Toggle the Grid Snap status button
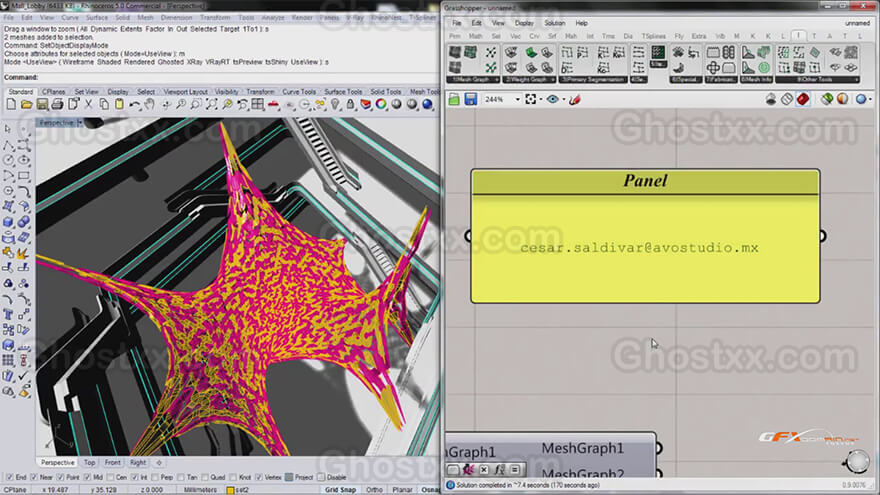This screenshot has width=880, height=495. (x=340, y=490)
